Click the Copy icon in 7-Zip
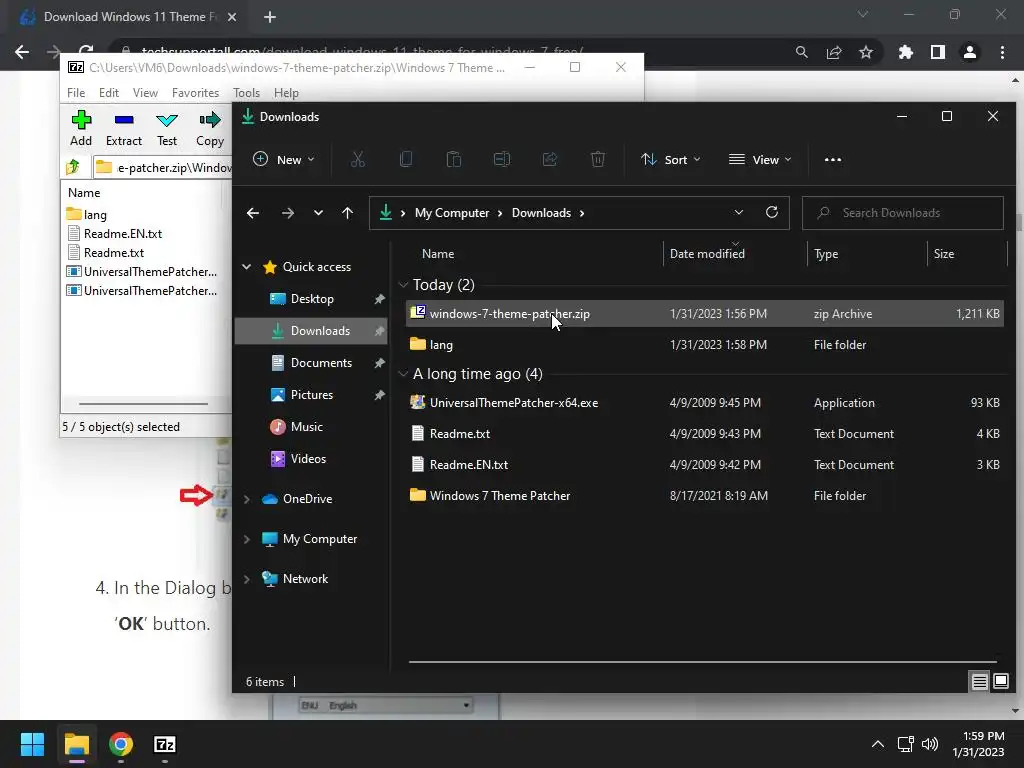Image resolution: width=1024 pixels, height=768 pixels. [x=210, y=120]
